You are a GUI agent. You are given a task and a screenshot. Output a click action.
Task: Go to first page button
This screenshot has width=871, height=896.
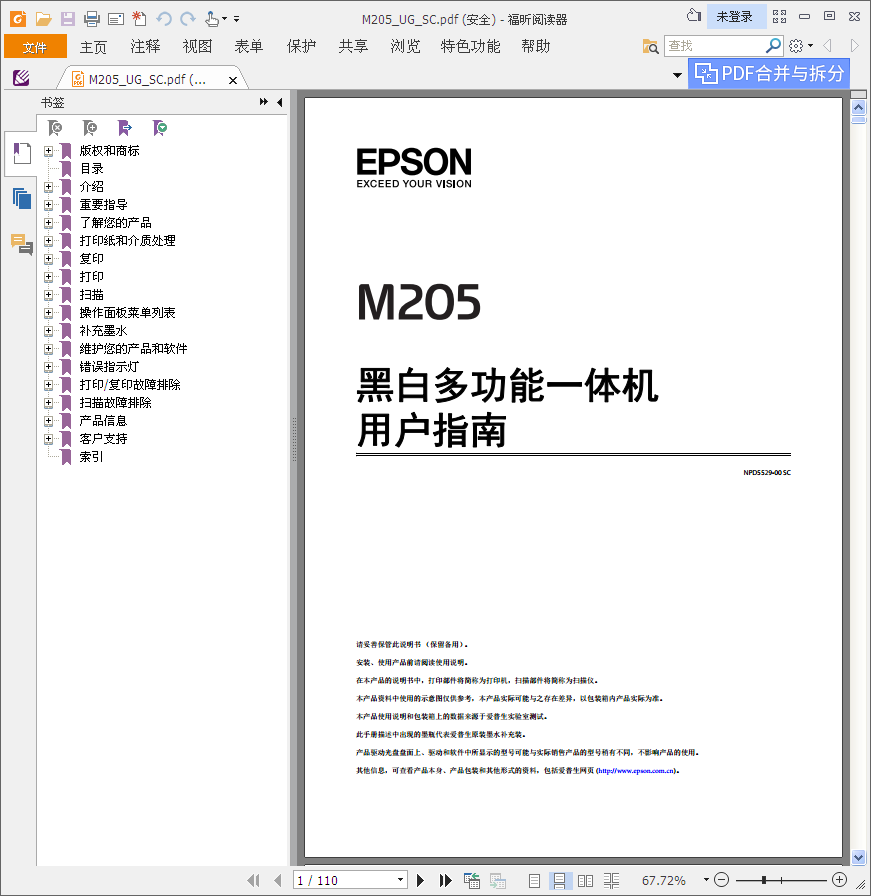point(253,880)
